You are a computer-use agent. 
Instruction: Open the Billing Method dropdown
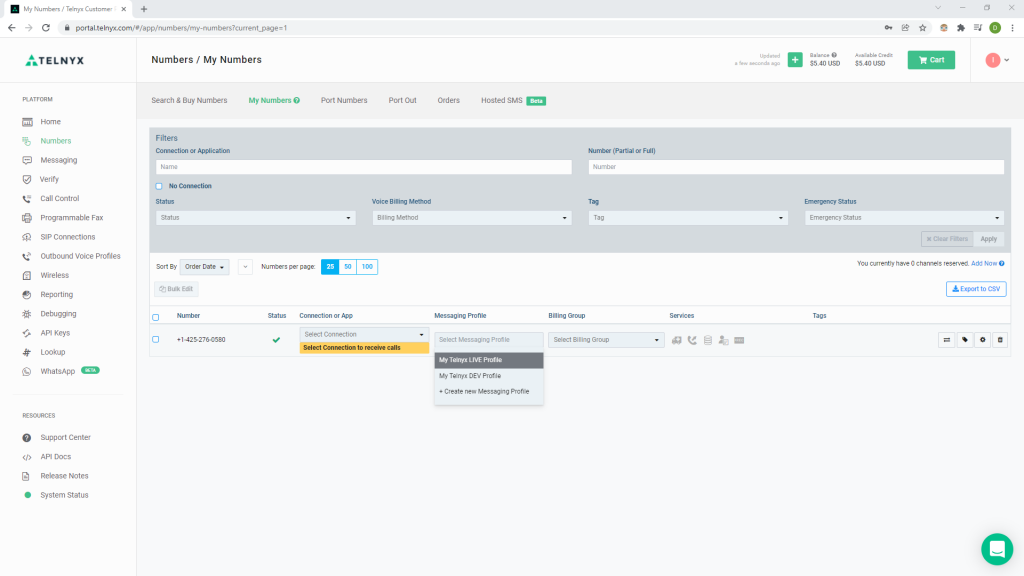pos(472,217)
